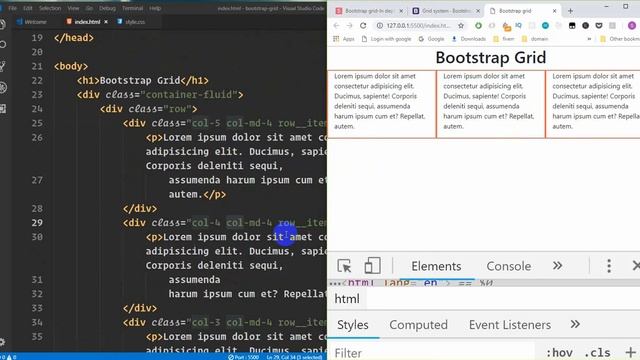Open Login with google bookmark
The image size is (640, 360).
(387, 39)
